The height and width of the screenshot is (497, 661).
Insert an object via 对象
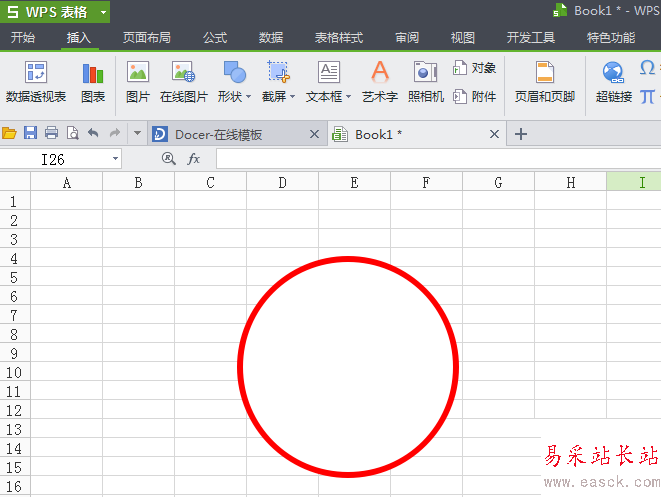474,68
